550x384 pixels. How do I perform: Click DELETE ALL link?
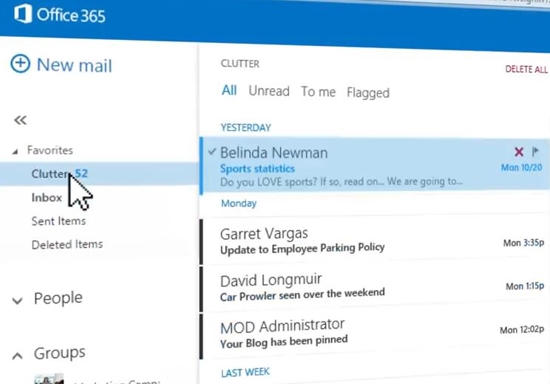click(526, 69)
